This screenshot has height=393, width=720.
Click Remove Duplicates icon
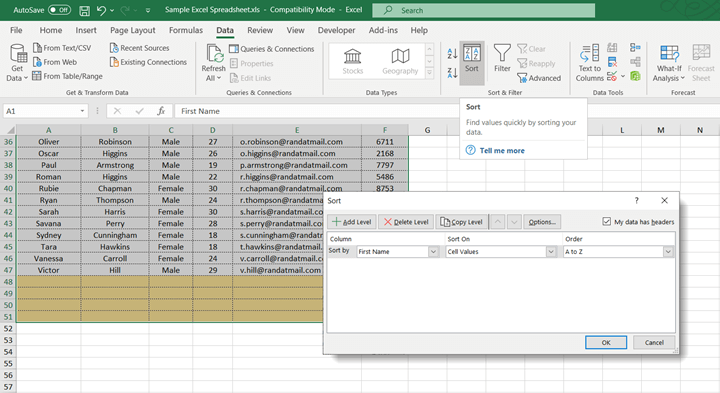[x=612, y=62]
